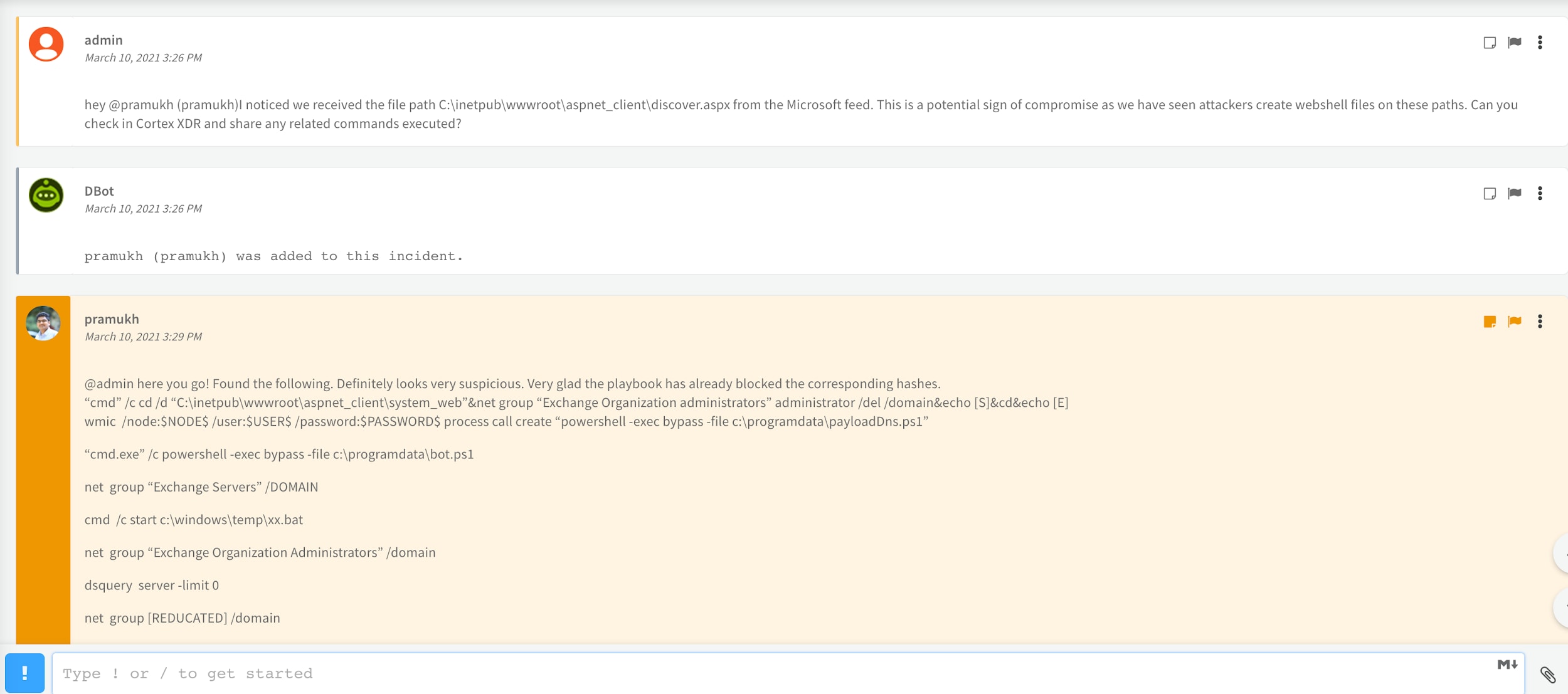Image resolution: width=1568 pixels, height=694 pixels.
Task: Click the March 10, 2021 3:29 PM timestamp
Action: click(x=143, y=337)
